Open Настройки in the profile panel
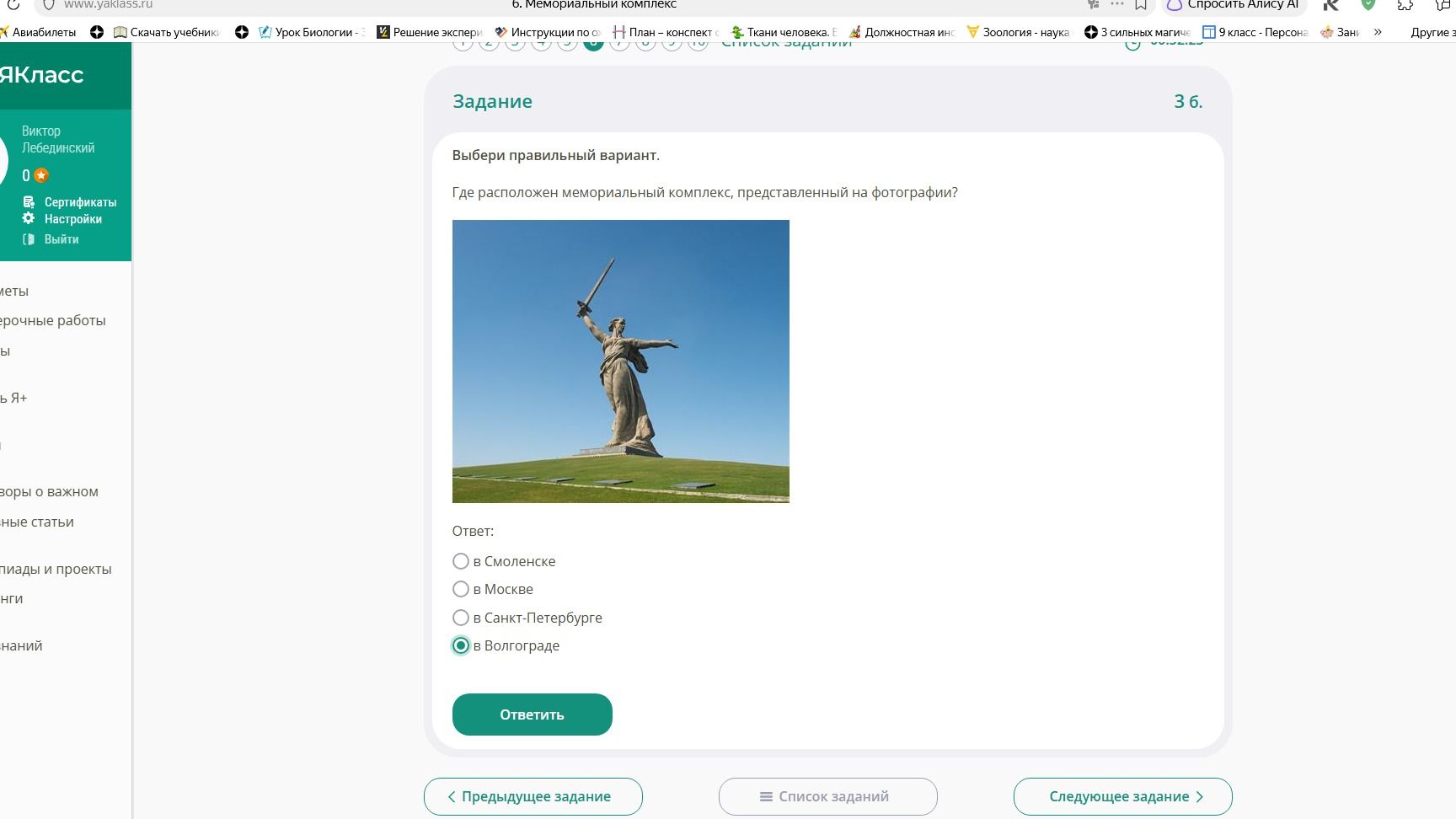1456x819 pixels. (x=72, y=219)
